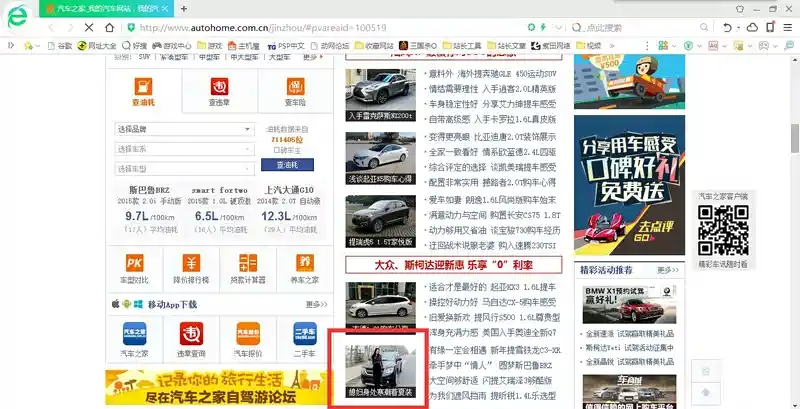Open the 站长工具 bookmark folder
This screenshot has width=800, height=409.
(x=463, y=45)
